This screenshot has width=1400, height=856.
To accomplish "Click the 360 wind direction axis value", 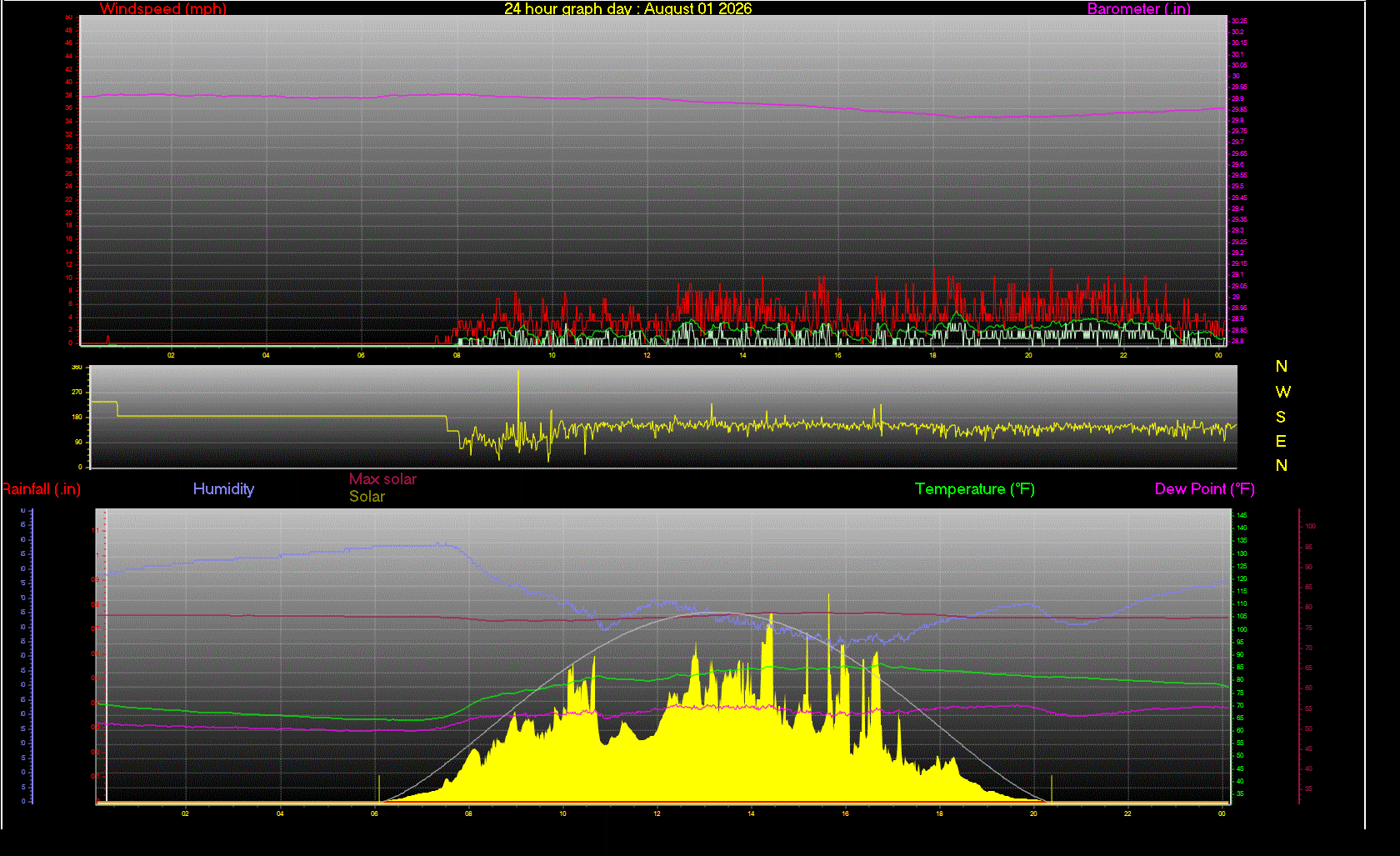I will 77,367.
